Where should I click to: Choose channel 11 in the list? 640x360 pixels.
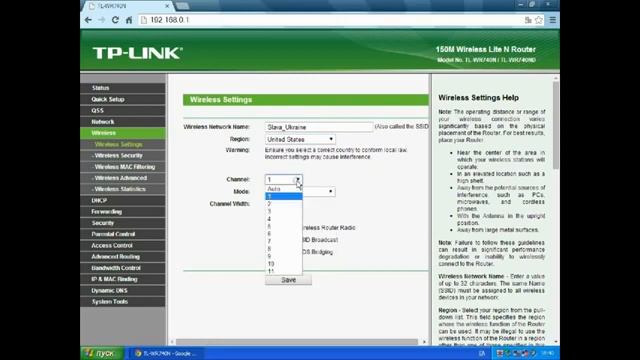[x=284, y=271]
